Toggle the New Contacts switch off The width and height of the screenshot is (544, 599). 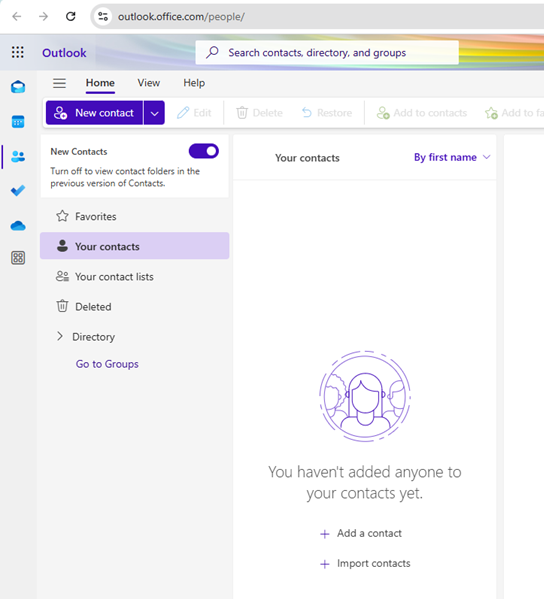point(204,151)
